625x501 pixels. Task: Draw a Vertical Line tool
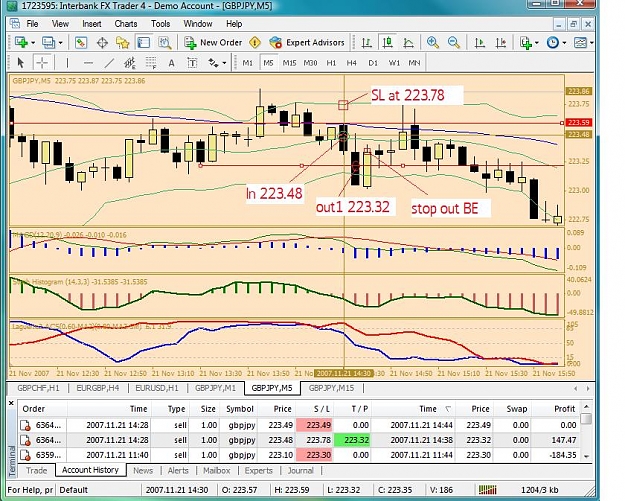coord(67,63)
